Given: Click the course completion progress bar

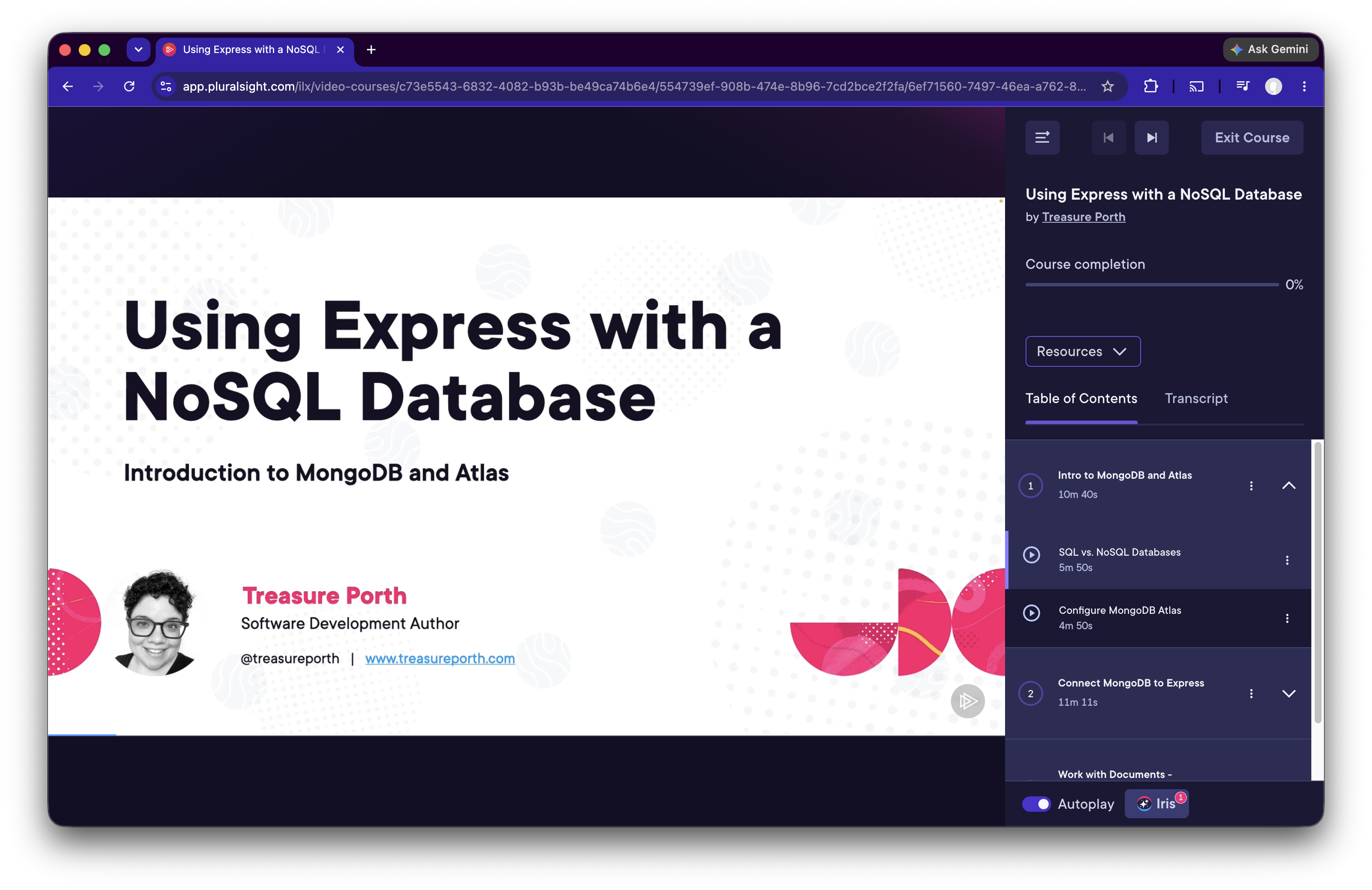Looking at the screenshot, I should coord(1152,285).
